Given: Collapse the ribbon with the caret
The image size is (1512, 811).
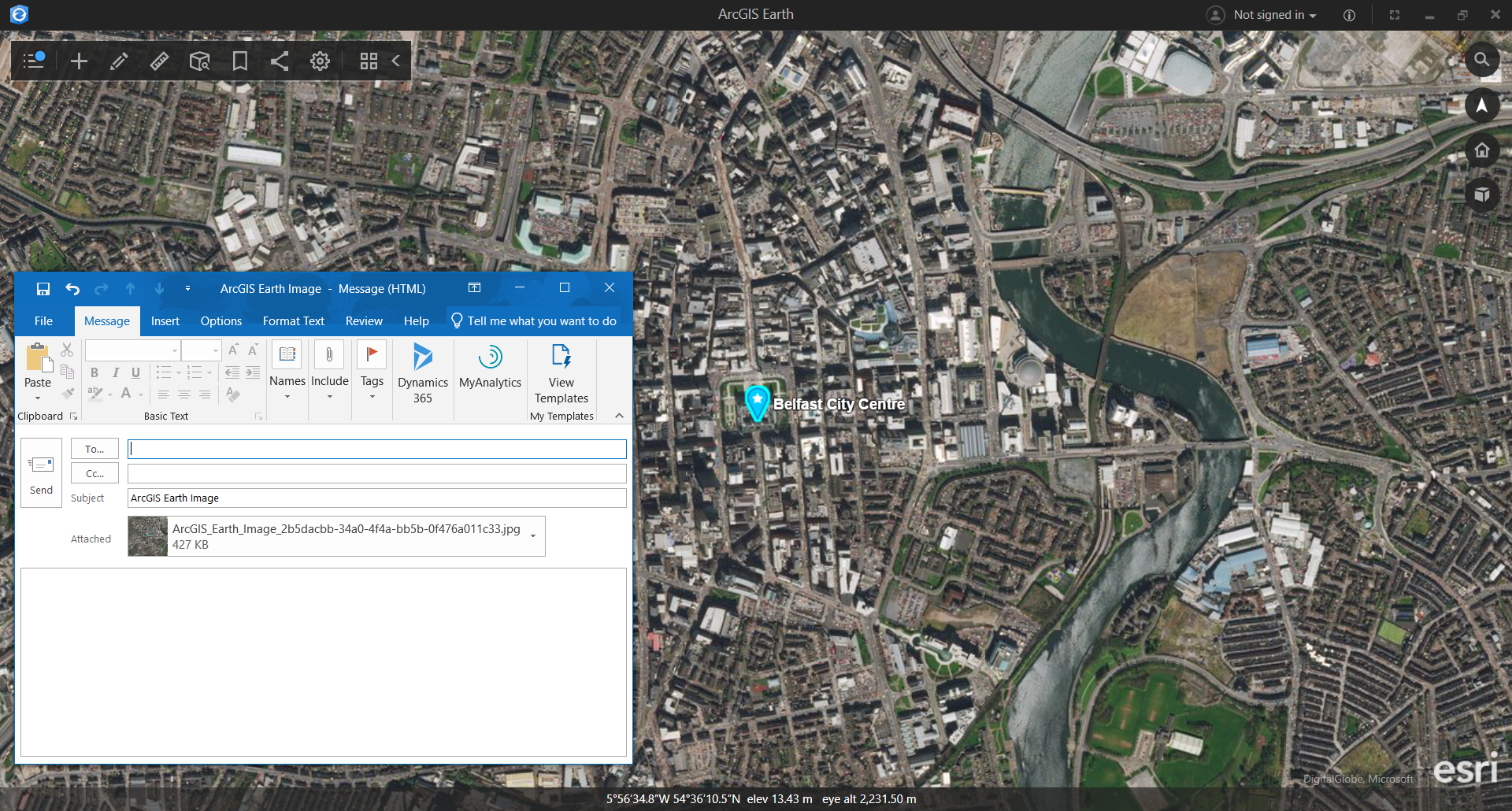Looking at the screenshot, I should [619, 416].
